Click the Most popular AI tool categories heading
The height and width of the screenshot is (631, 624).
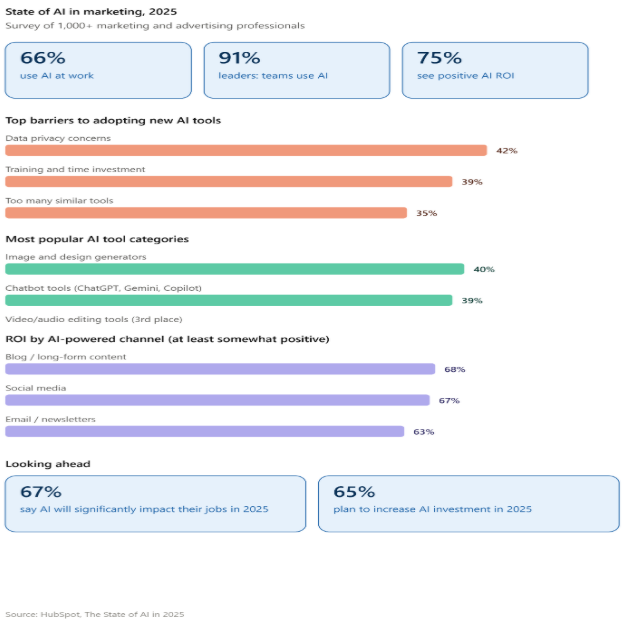(x=97, y=239)
